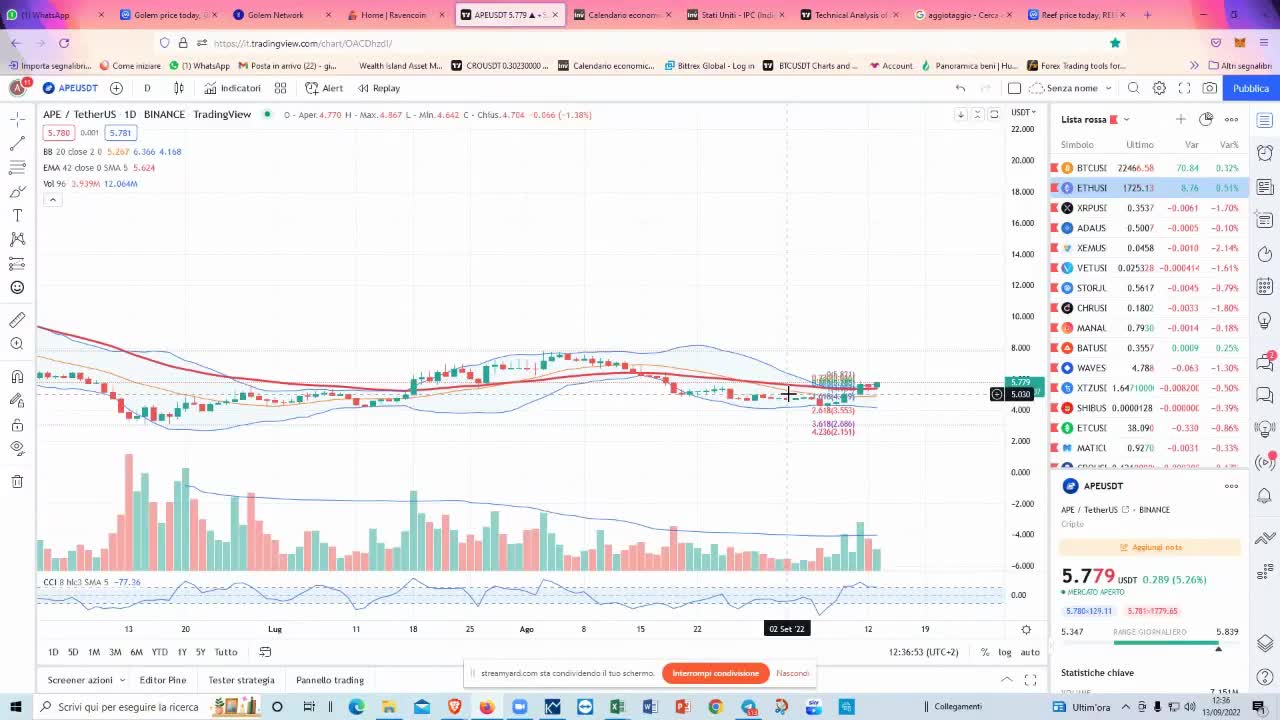Open the forecasting and measurement tools
The width and height of the screenshot is (1280, 720).
tap(17, 263)
